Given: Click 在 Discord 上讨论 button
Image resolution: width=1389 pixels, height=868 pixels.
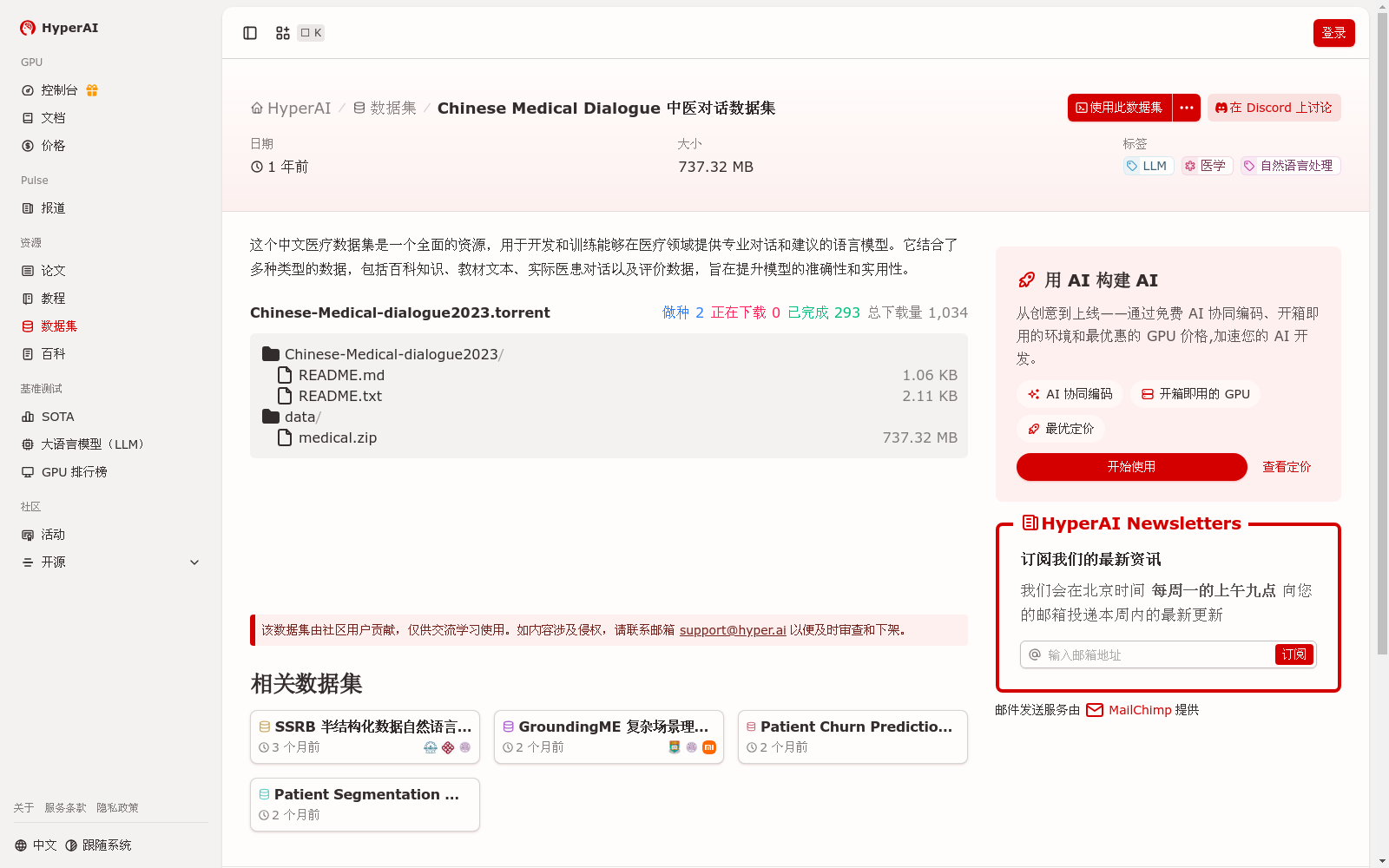Looking at the screenshot, I should [1274, 108].
